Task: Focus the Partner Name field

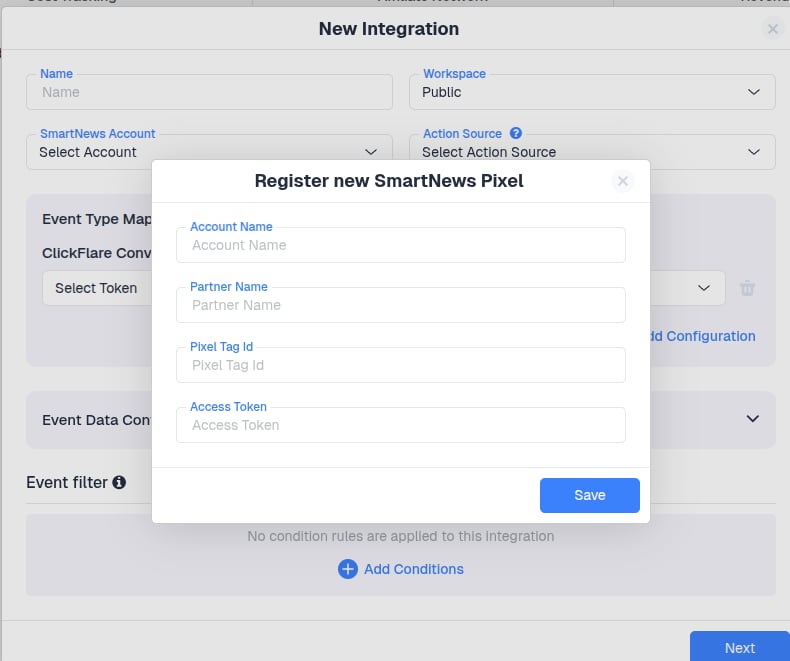Action: point(401,305)
